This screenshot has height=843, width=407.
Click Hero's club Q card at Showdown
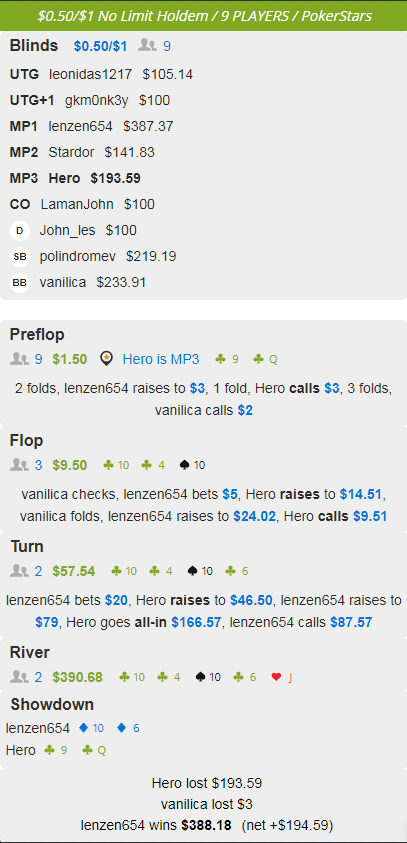(x=94, y=750)
